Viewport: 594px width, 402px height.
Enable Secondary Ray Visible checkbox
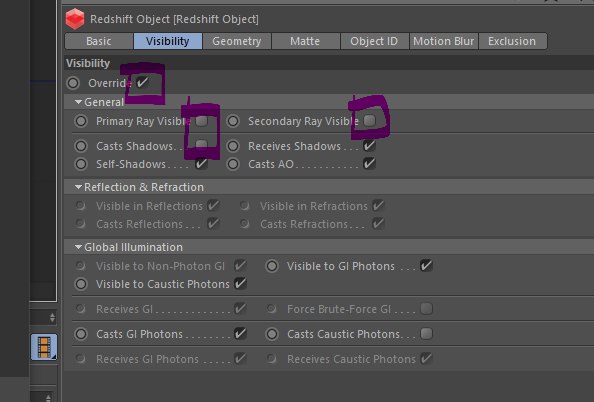(369, 121)
